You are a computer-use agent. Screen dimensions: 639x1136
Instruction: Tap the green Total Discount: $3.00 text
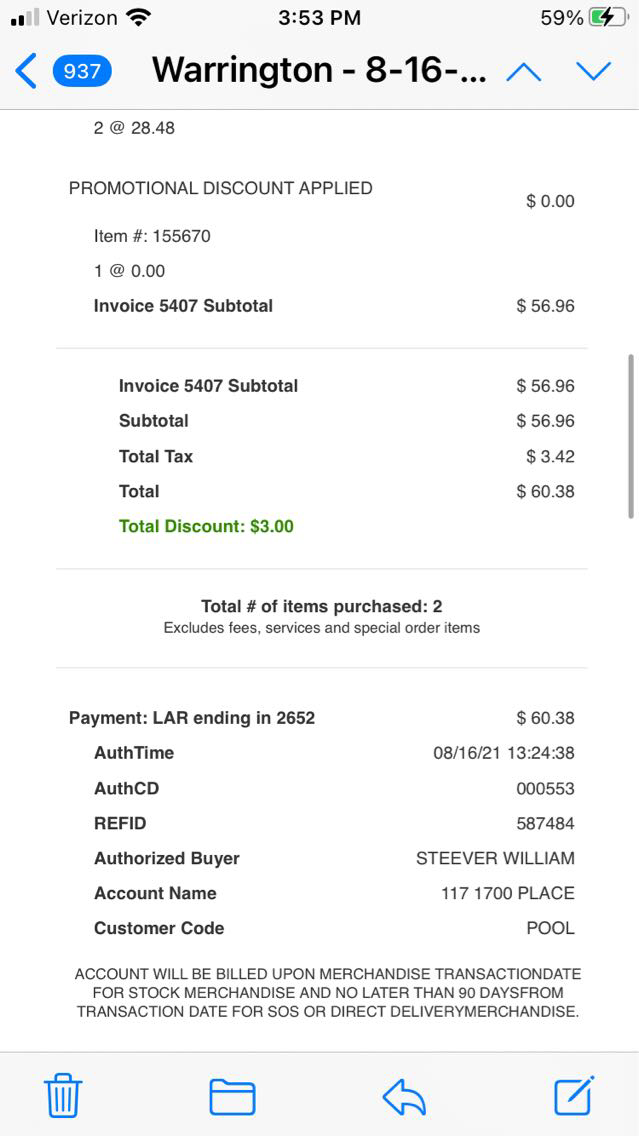point(206,526)
